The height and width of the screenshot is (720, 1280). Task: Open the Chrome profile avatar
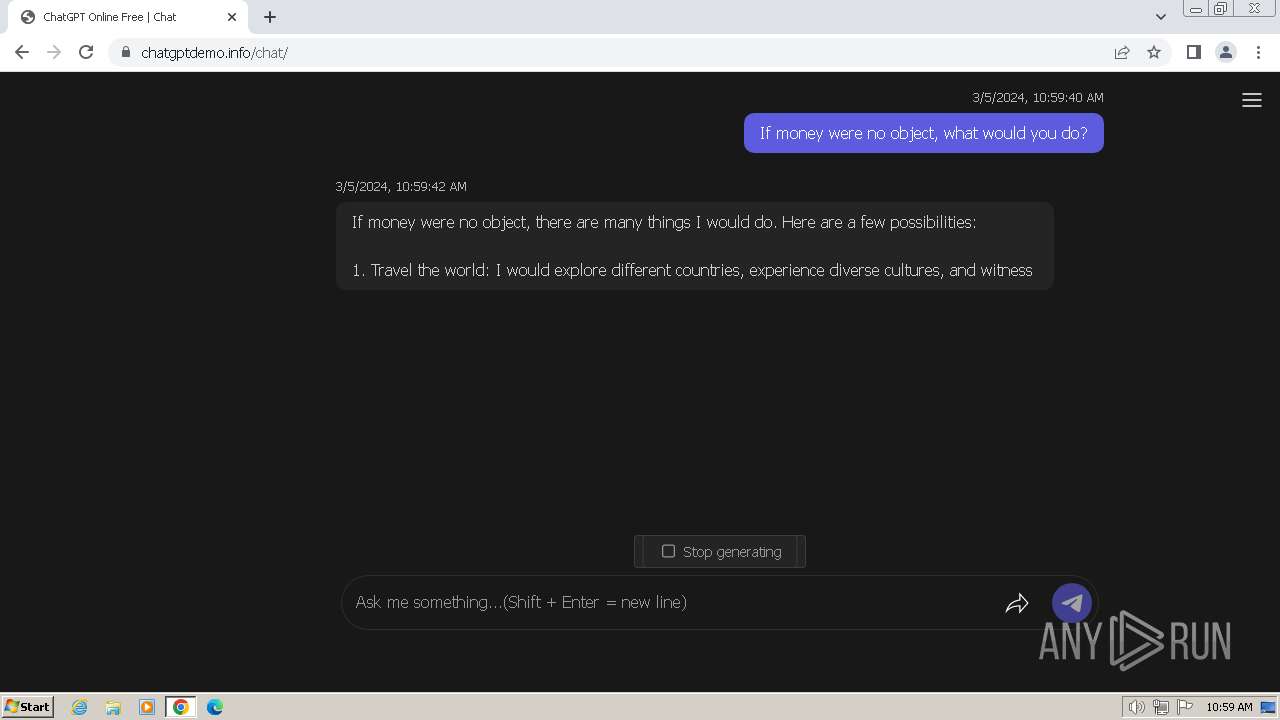(x=1225, y=52)
